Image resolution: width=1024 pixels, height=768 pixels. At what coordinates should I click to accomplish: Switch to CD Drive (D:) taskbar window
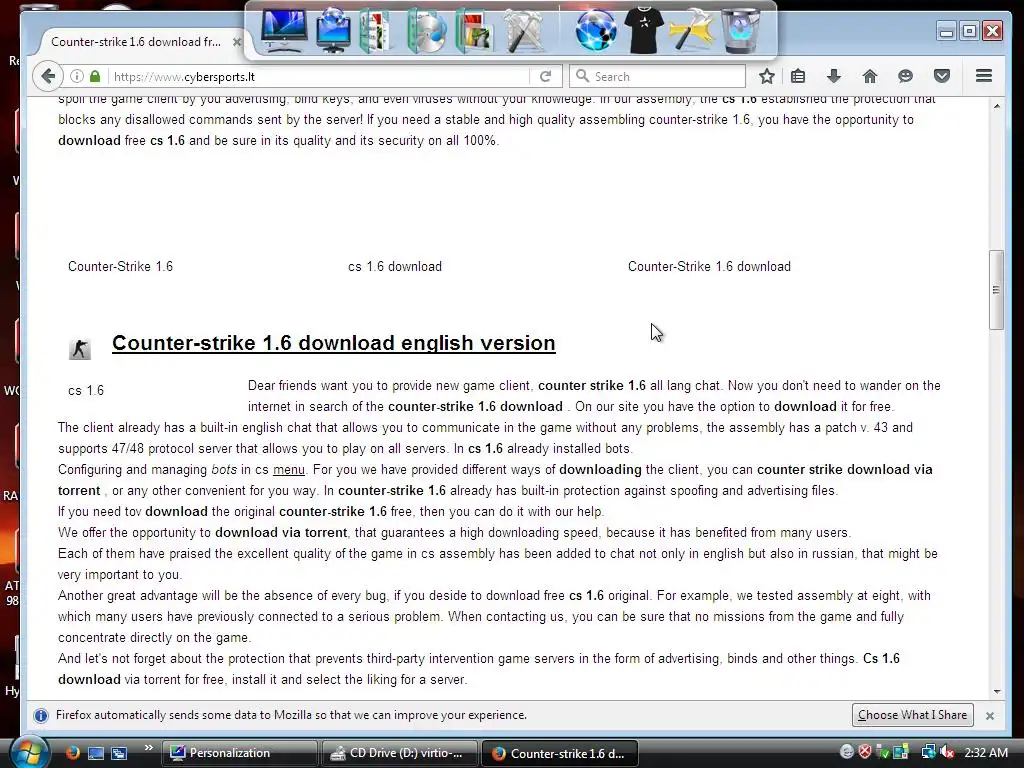[400, 753]
